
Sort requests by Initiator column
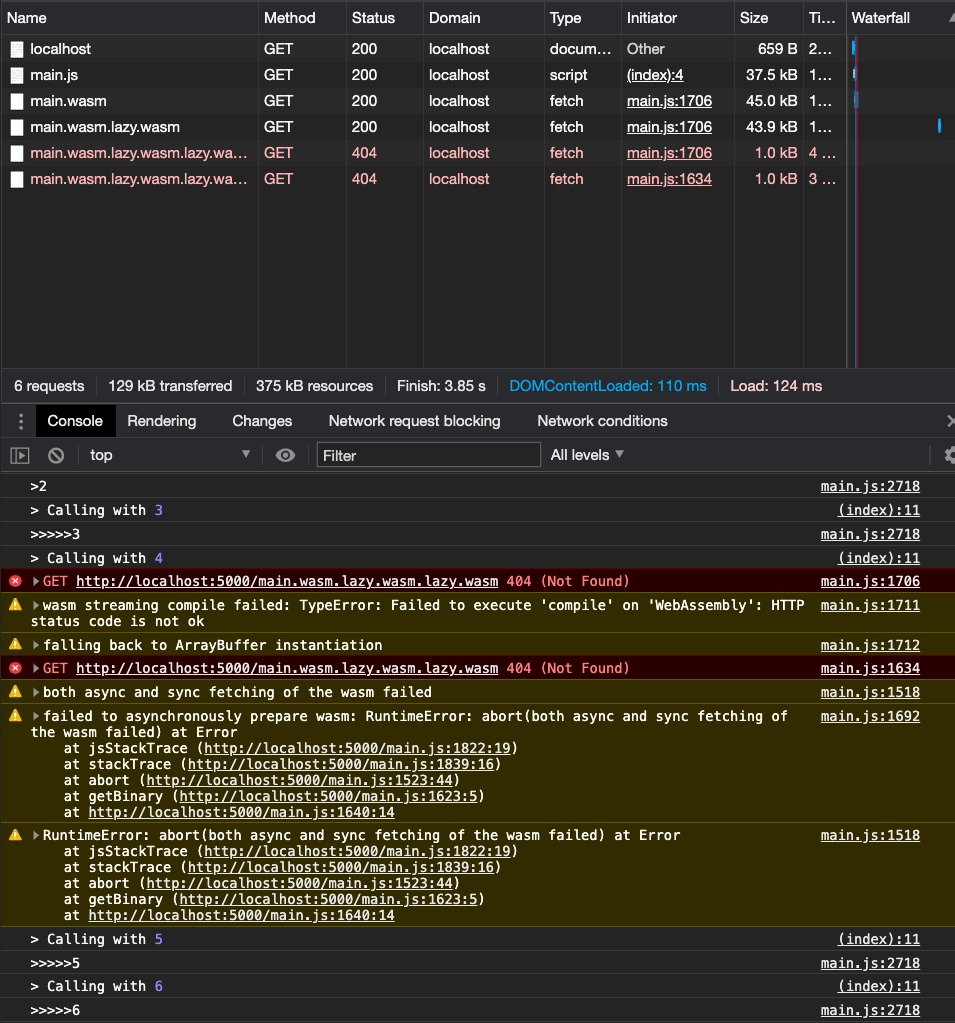click(x=678, y=18)
